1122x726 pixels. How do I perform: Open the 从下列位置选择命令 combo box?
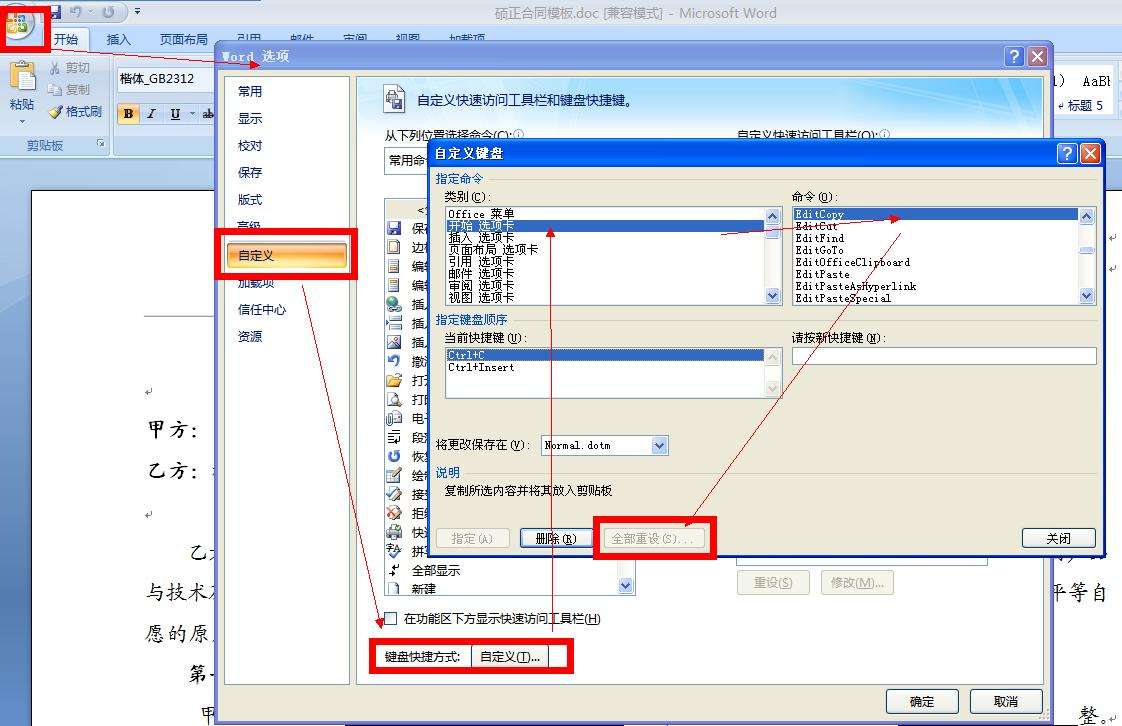tap(406, 160)
